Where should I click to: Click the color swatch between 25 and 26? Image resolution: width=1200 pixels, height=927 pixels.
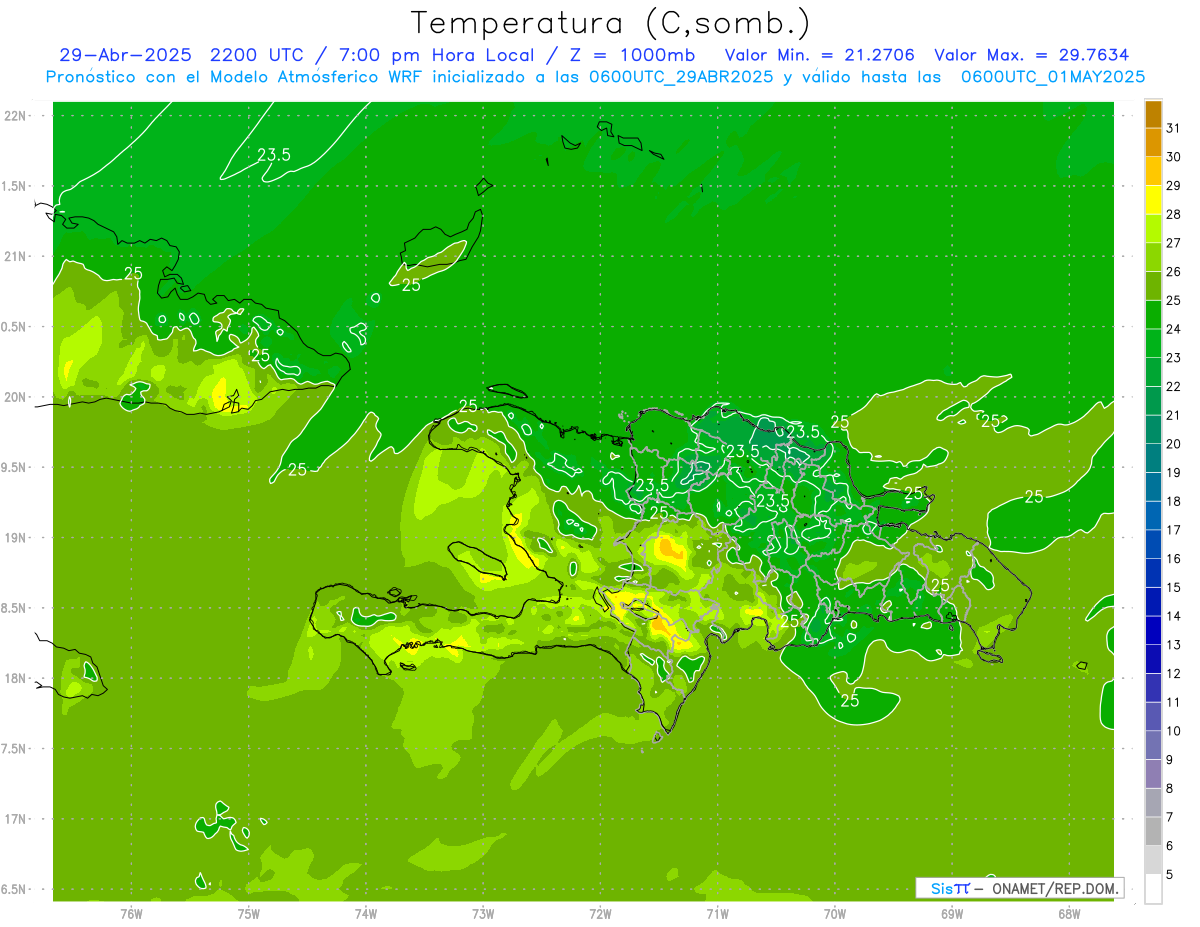pos(1153,286)
